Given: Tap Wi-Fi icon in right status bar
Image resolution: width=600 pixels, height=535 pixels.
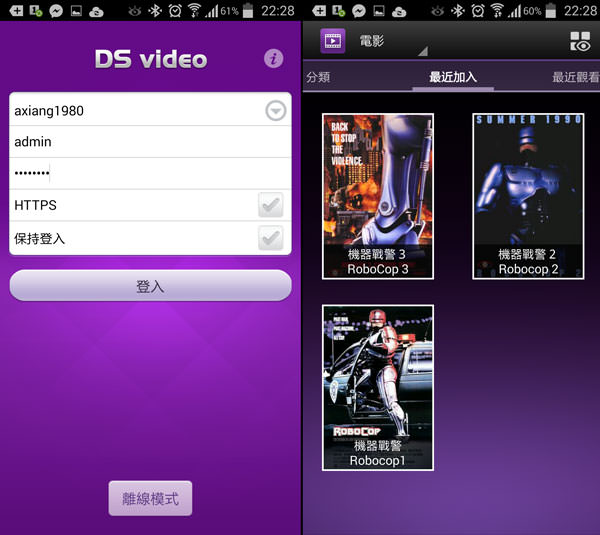Looking at the screenshot, I should (x=497, y=11).
